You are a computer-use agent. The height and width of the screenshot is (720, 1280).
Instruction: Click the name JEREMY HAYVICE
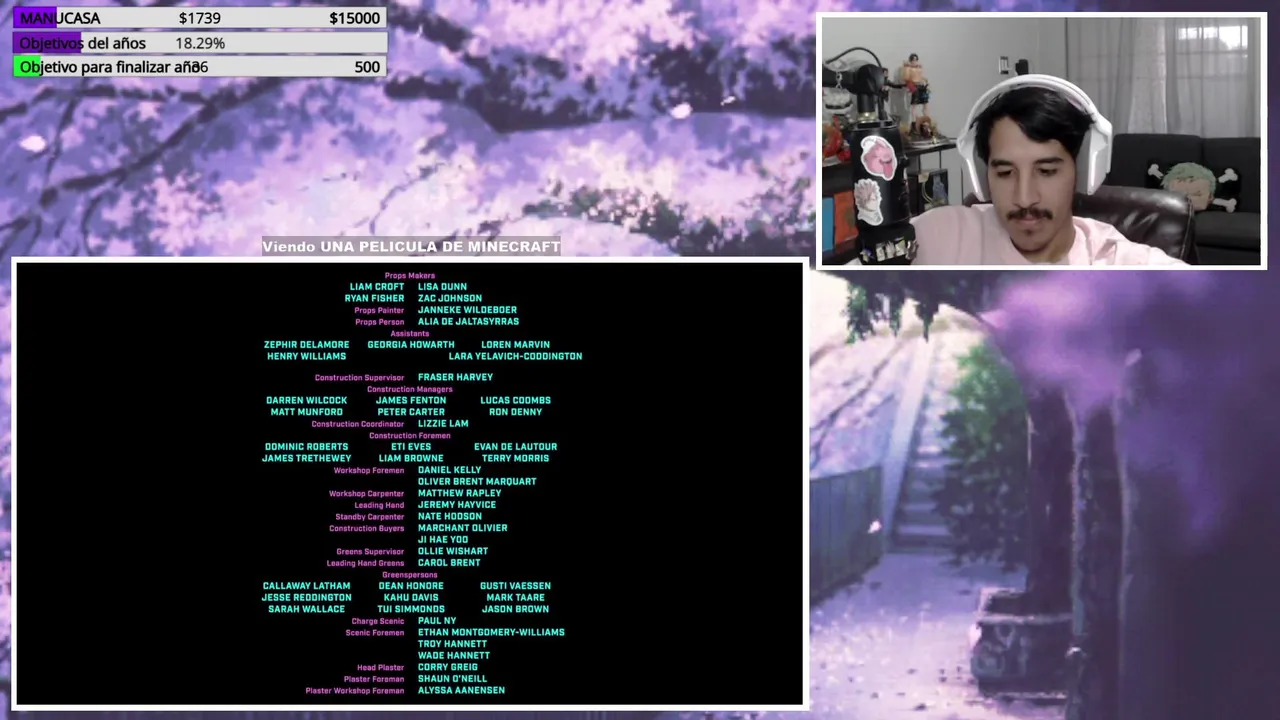pyautogui.click(x=456, y=505)
